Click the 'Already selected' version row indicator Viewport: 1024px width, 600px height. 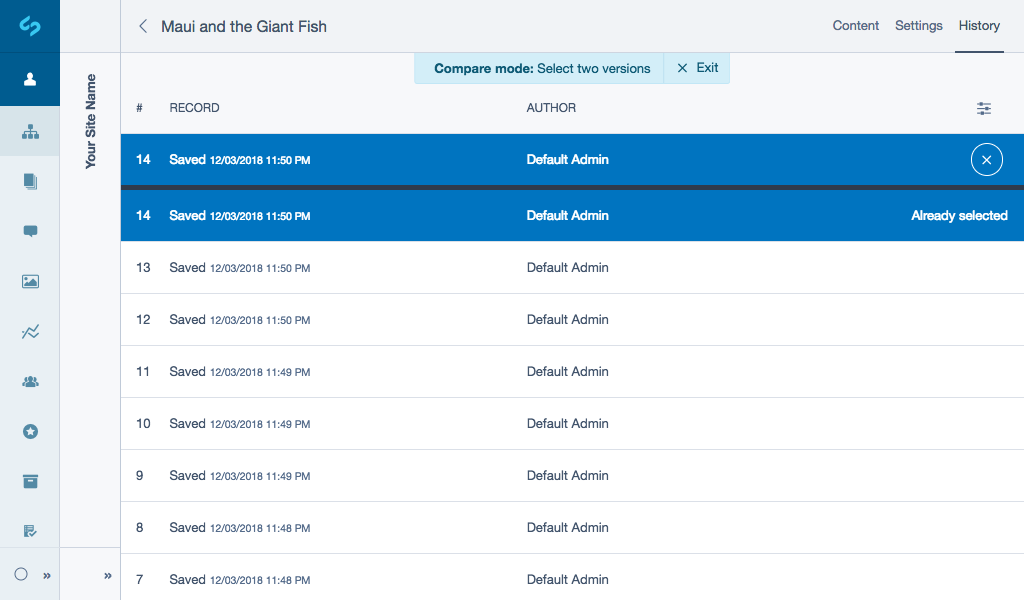pos(959,215)
